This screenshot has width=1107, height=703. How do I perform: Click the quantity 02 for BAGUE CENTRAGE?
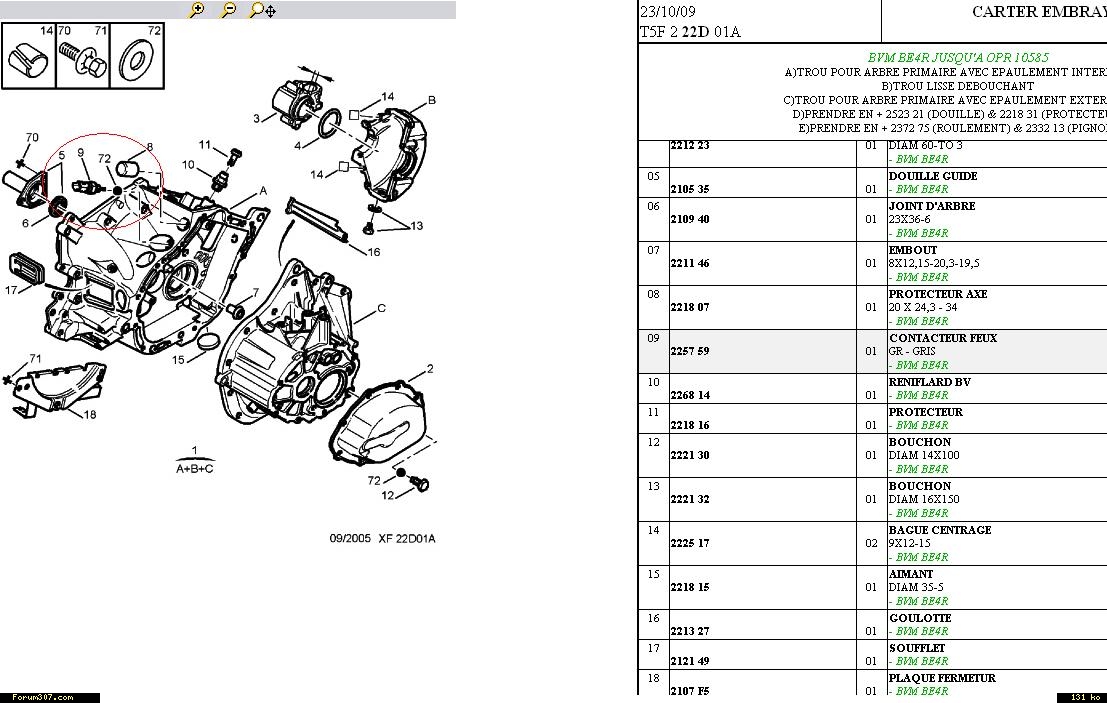coord(870,543)
